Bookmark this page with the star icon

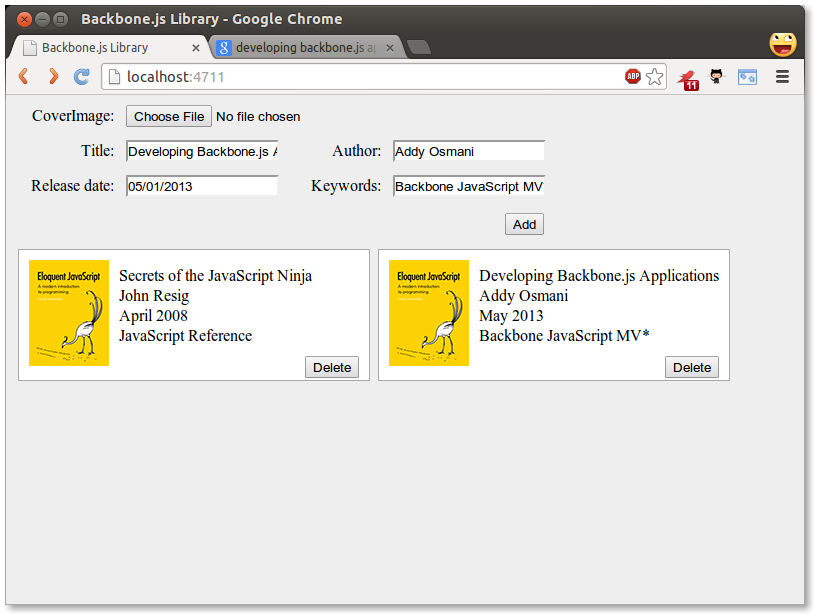[x=654, y=77]
